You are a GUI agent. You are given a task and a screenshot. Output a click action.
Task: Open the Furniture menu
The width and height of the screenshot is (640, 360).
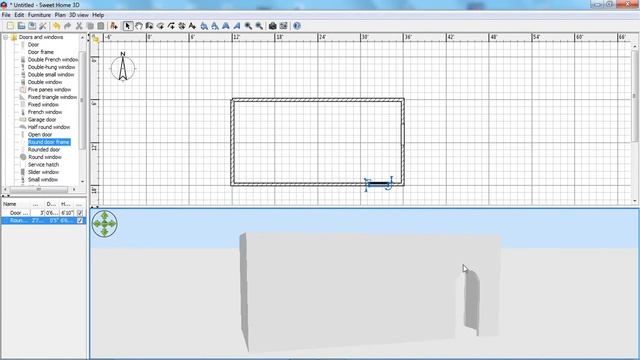click(39, 15)
